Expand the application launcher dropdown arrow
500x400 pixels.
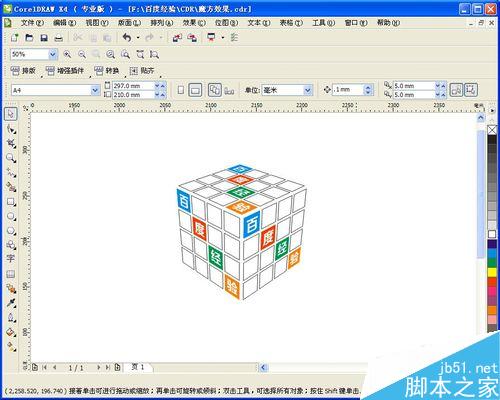pyautogui.click(x=223, y=38)
